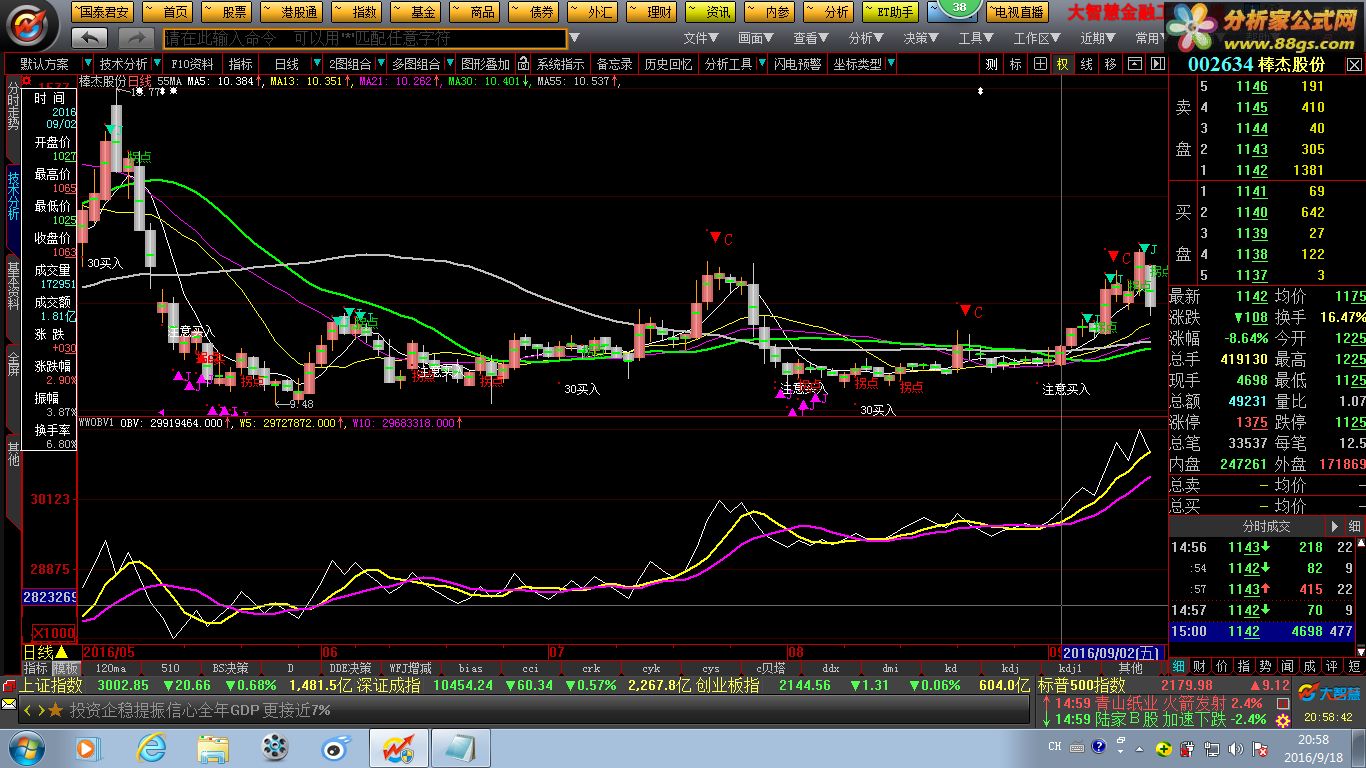1366x768 pixels.
Task: Click the 大智慧 logo in the status bar
Action: click(x=1330, y=693)
